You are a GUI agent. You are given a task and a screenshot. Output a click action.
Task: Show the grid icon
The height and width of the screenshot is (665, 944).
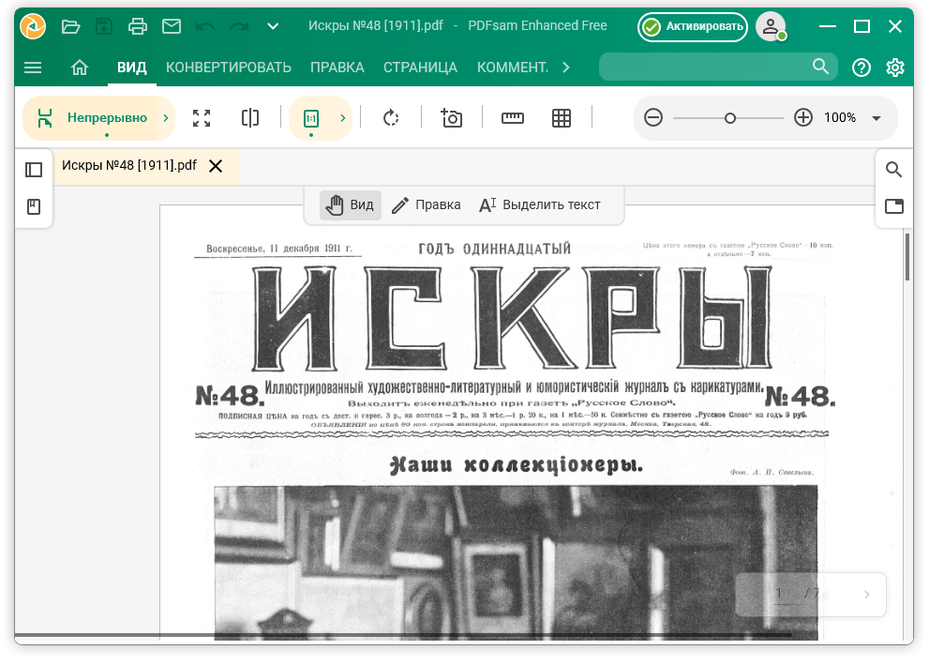click(x=561, y=118)
